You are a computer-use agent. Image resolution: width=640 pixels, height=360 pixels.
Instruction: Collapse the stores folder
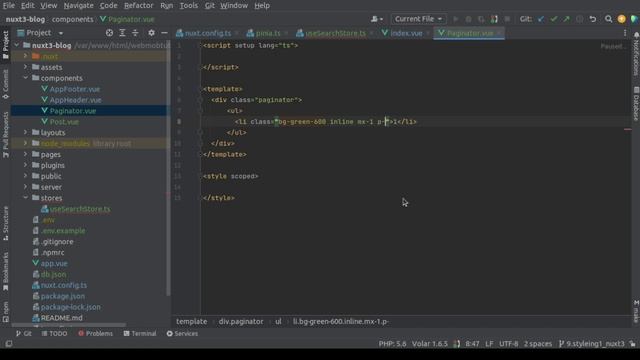pos(26,198)
